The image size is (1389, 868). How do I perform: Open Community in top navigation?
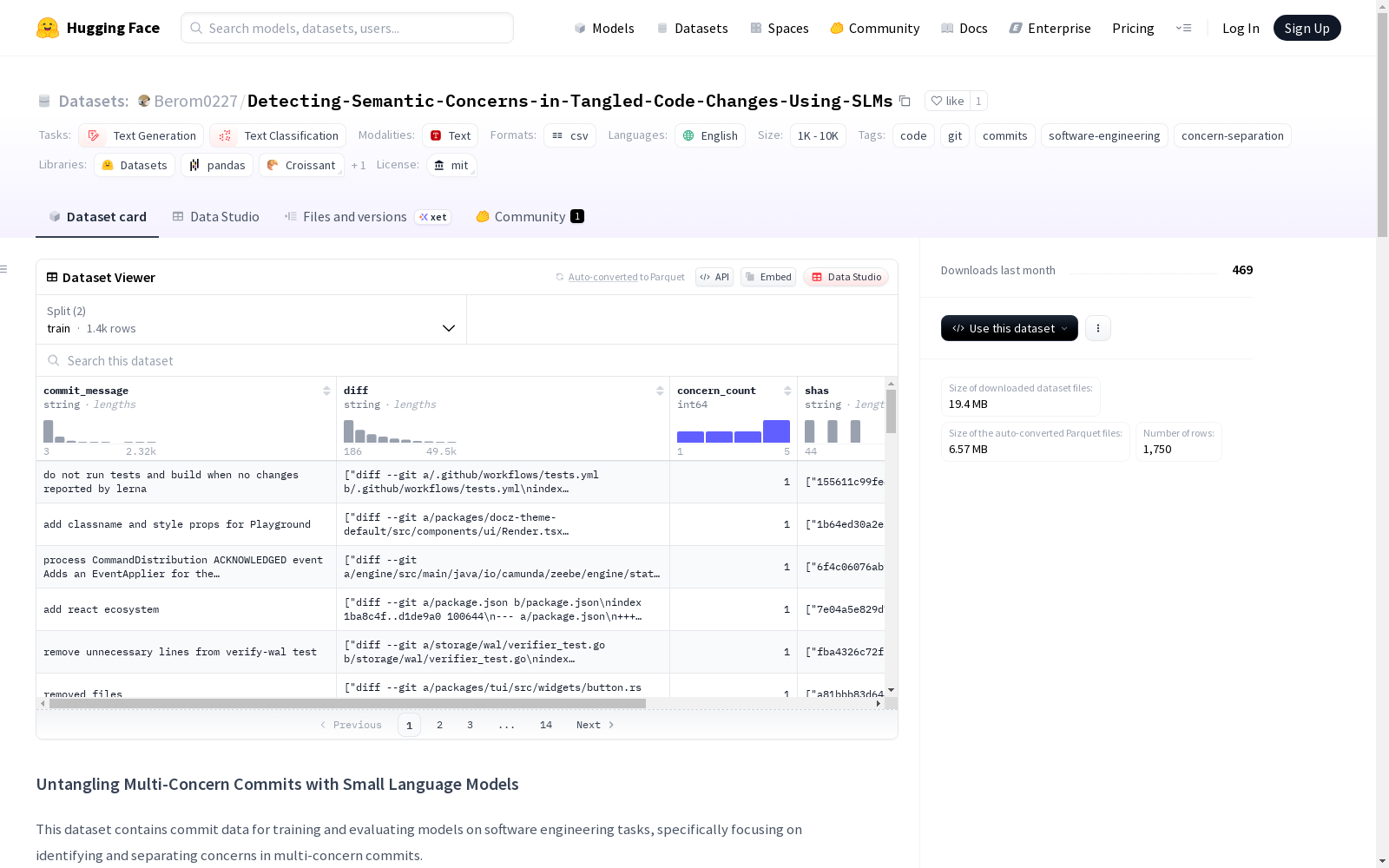point(875,28)
